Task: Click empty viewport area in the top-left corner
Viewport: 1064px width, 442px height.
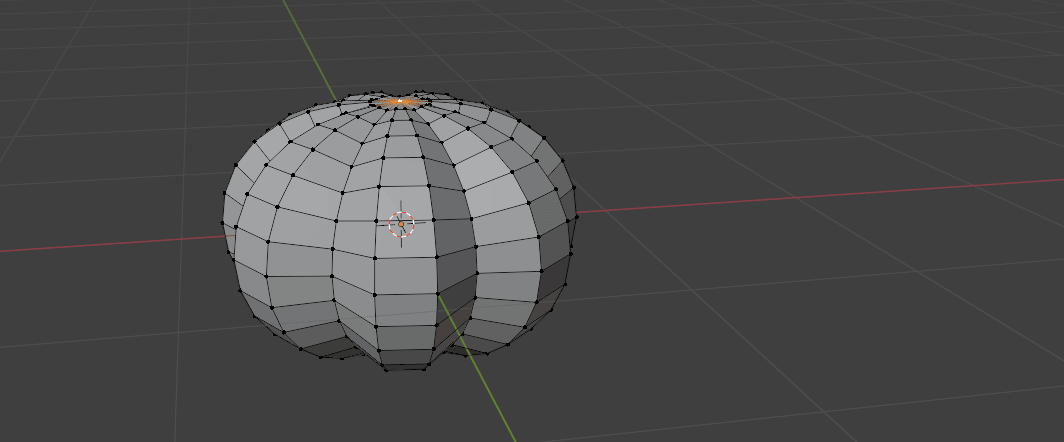Action: [x=80, y=50]
